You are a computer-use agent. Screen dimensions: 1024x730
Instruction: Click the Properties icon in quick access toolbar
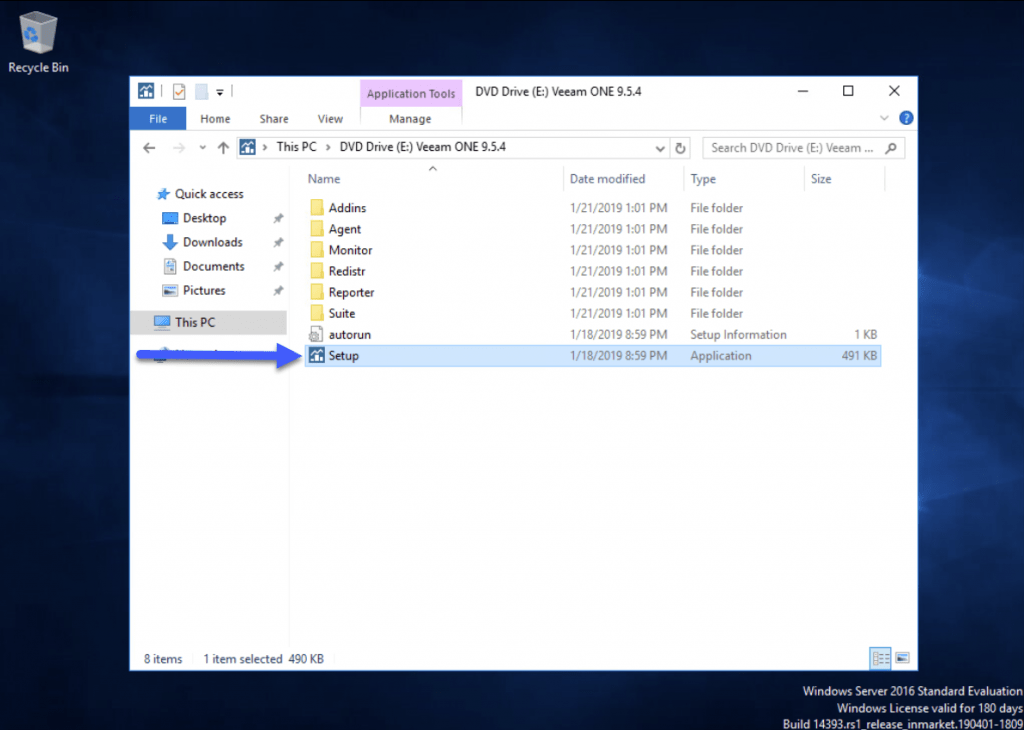point(179,91)
